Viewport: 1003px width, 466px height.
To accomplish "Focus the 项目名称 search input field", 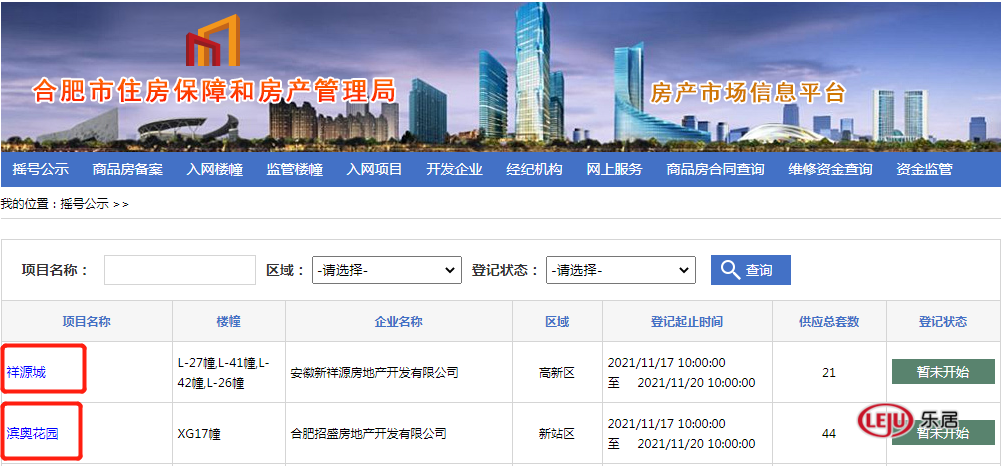I will pos(180,270).
